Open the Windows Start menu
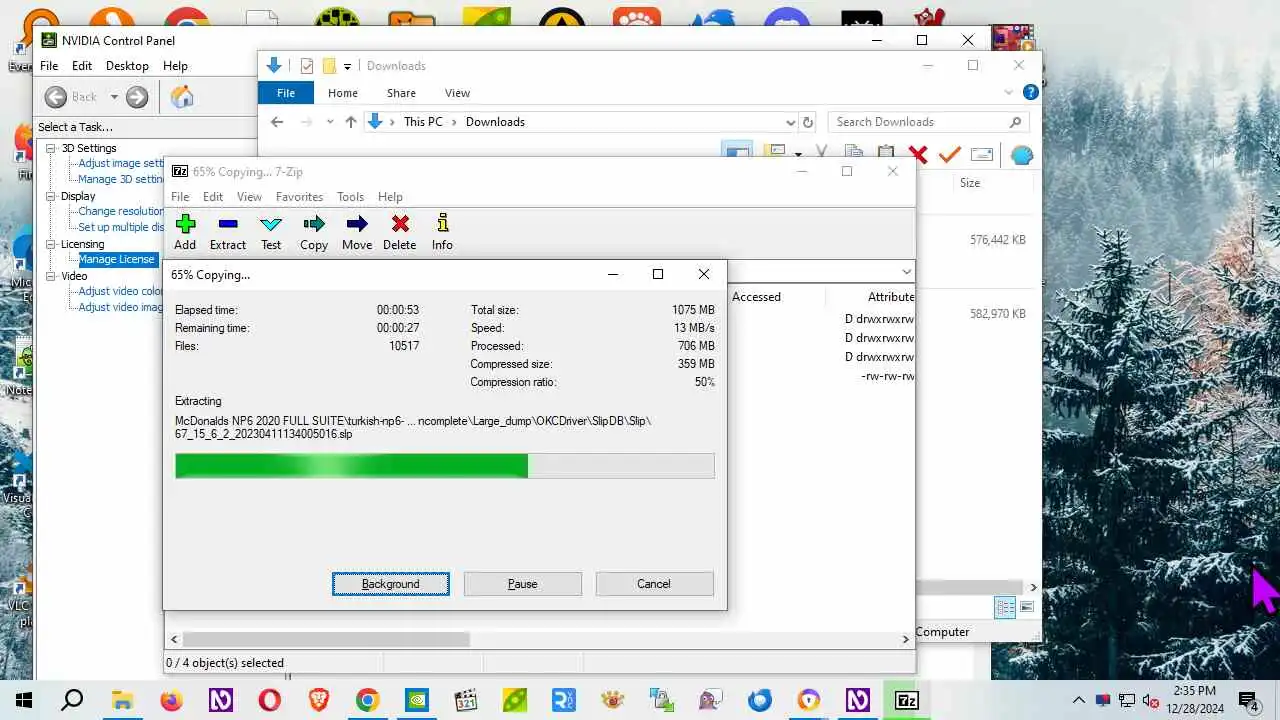The width and height of the screenshot is (1280, 720). 24,700
